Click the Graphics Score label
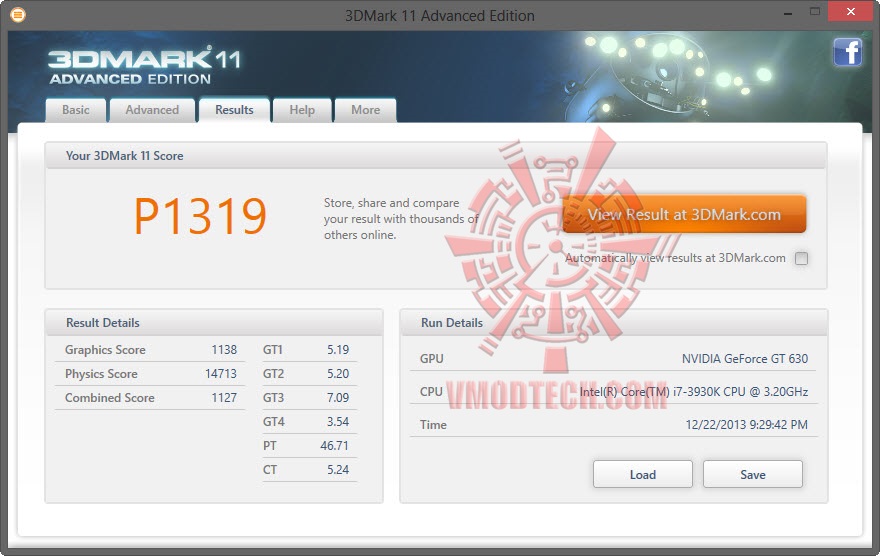The image size is (880, 556). (105, 350)
